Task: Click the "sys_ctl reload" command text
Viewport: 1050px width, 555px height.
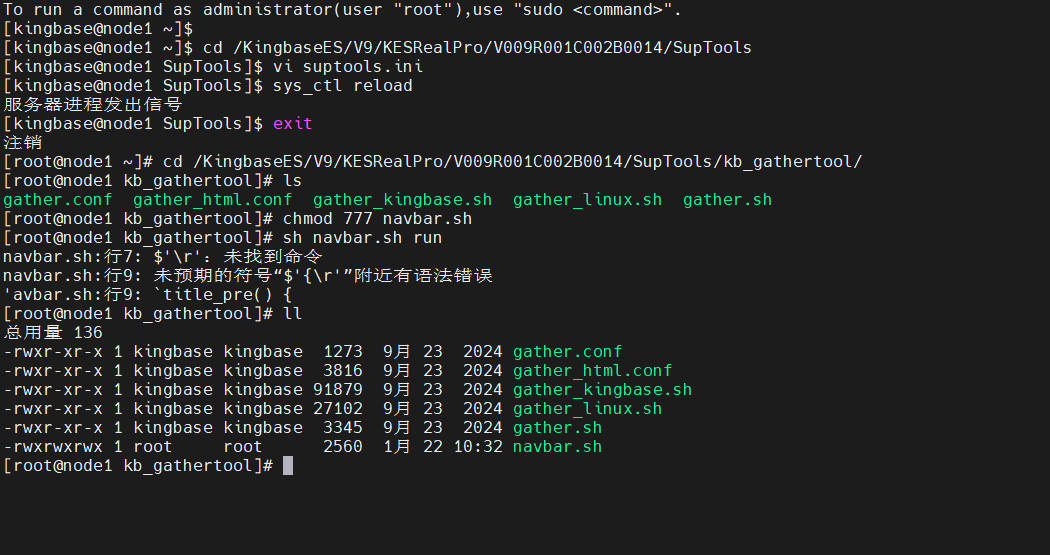Action: click(x=342, y=85)
